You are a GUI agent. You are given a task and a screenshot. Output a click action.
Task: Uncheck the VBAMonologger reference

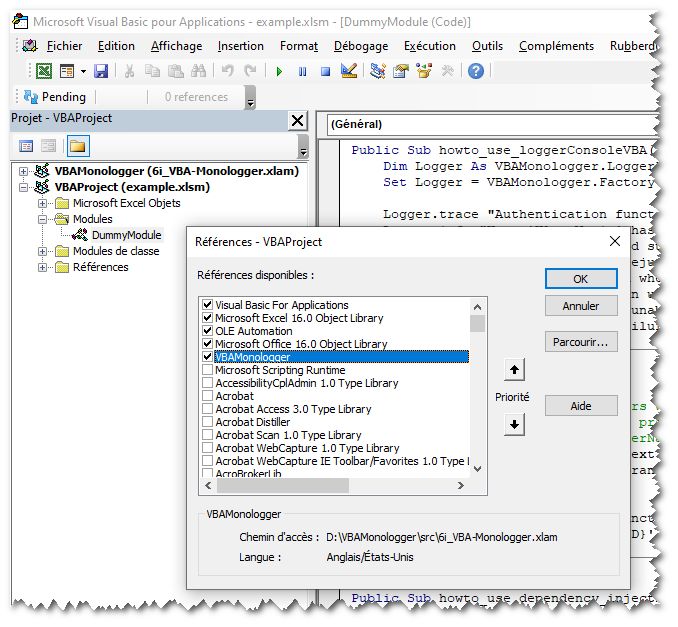tap(208, 357)
